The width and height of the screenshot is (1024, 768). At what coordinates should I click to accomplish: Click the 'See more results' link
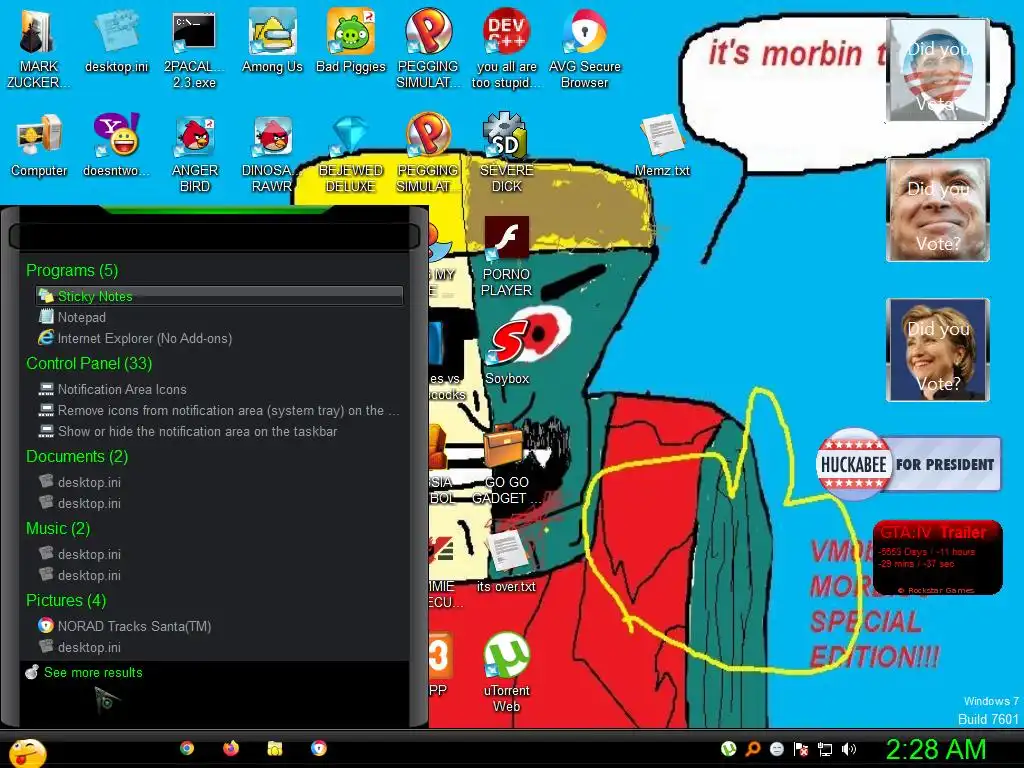tap(93, 672)
